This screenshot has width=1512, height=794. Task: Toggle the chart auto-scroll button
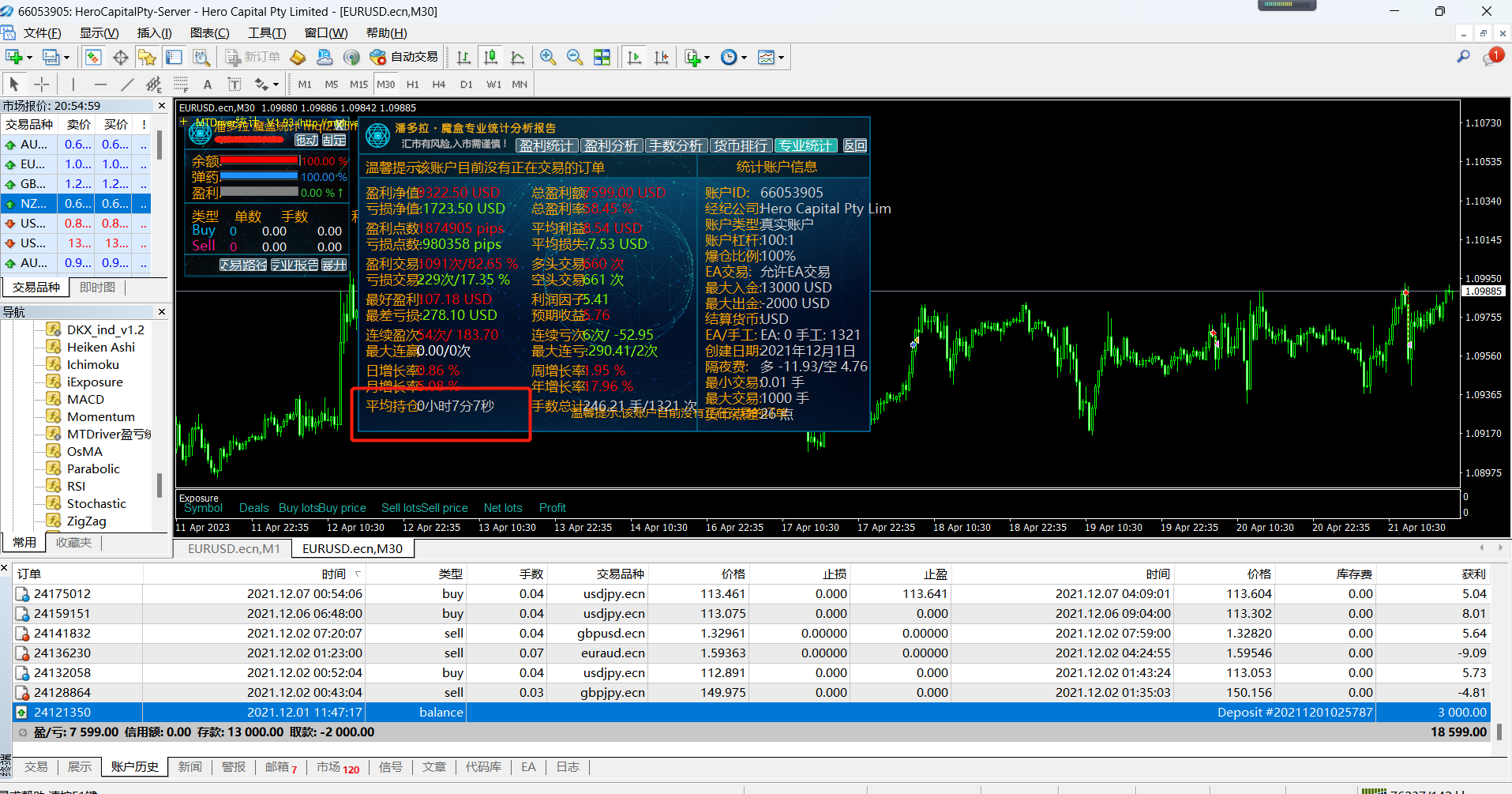coord(634,57)
